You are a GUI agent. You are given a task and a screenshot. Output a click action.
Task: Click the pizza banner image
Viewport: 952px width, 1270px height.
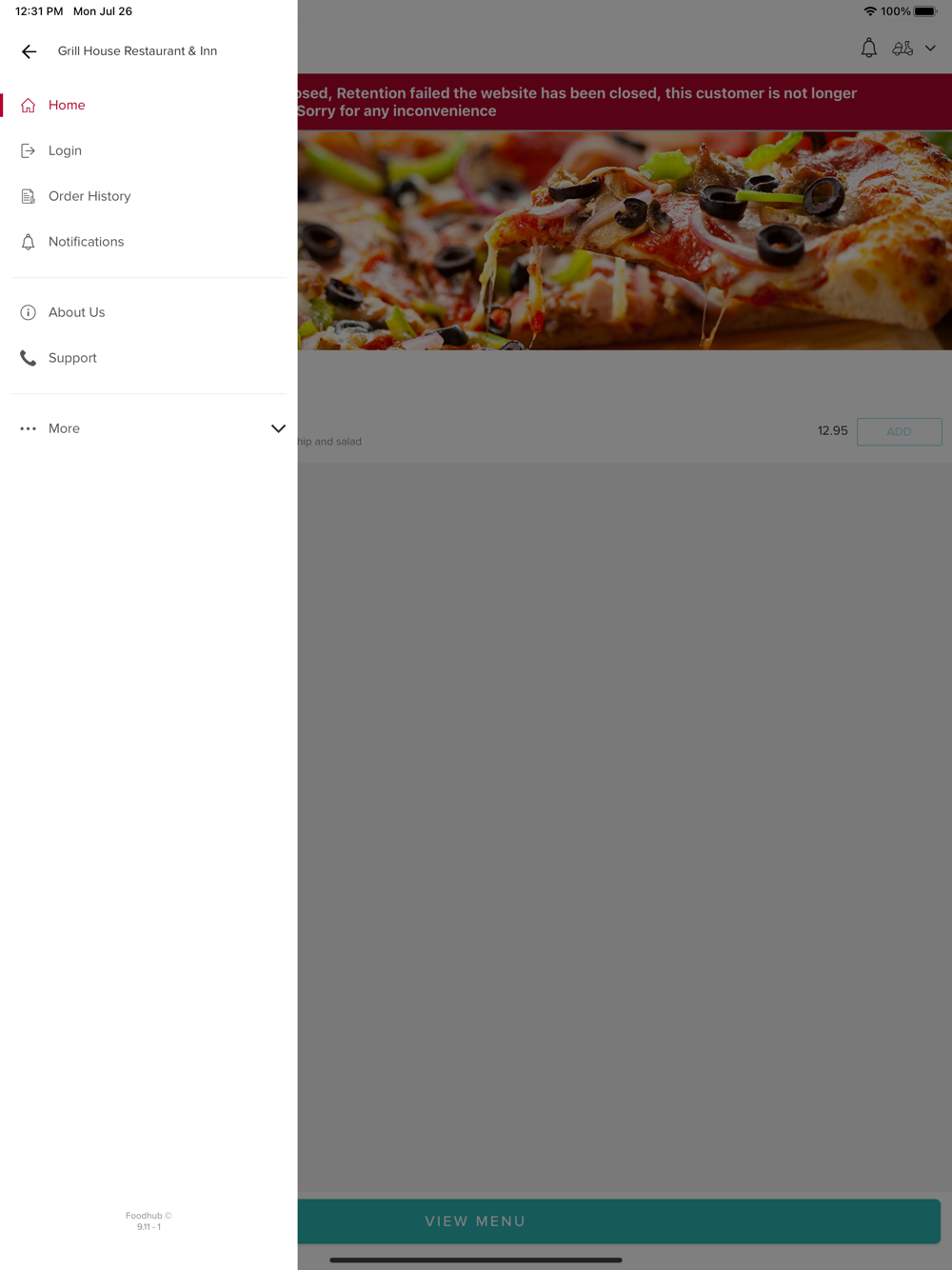click(625, 240)
